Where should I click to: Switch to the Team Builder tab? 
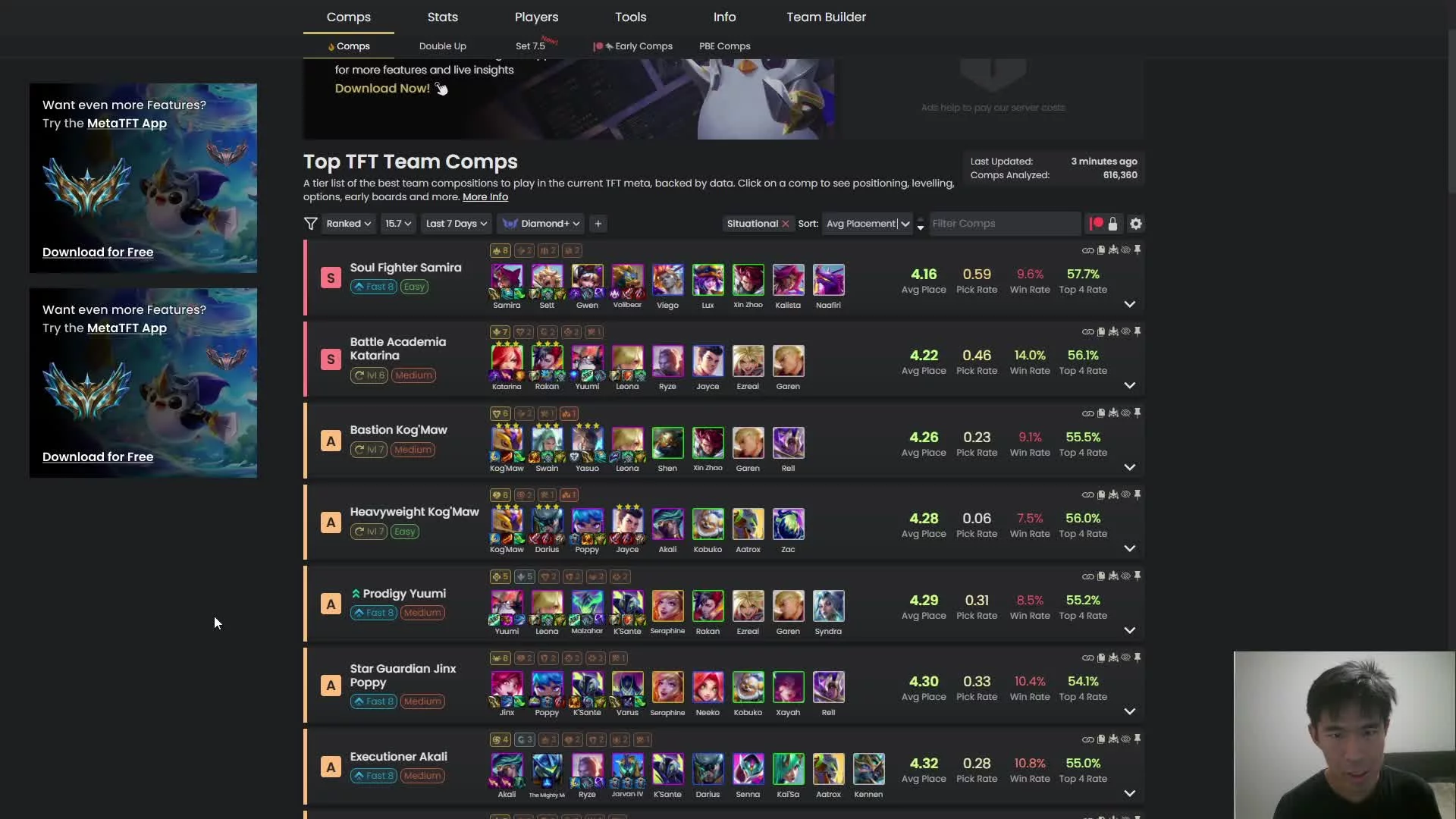coord(826,17)
